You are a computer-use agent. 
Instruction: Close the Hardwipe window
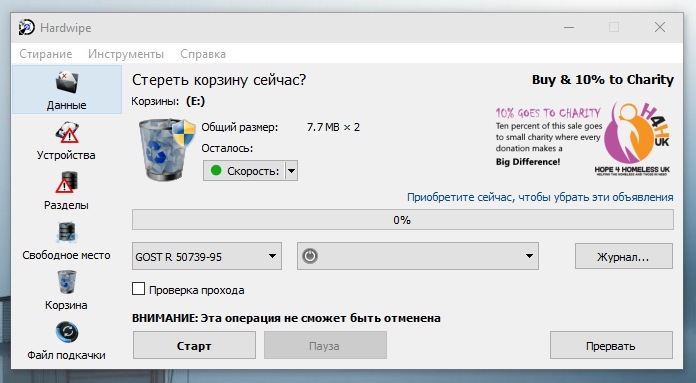(x=660, y=28)
